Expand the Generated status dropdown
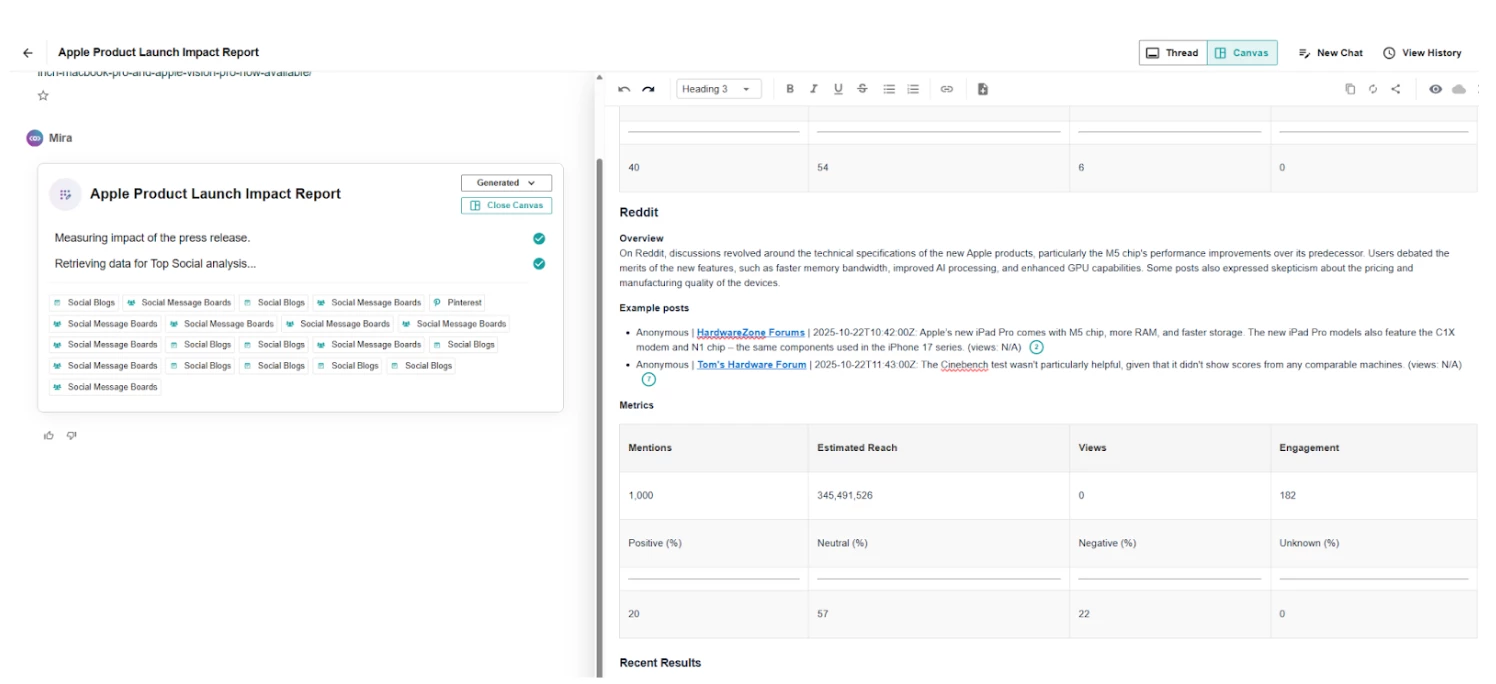The image size is (1496, 684). [506, 183]
